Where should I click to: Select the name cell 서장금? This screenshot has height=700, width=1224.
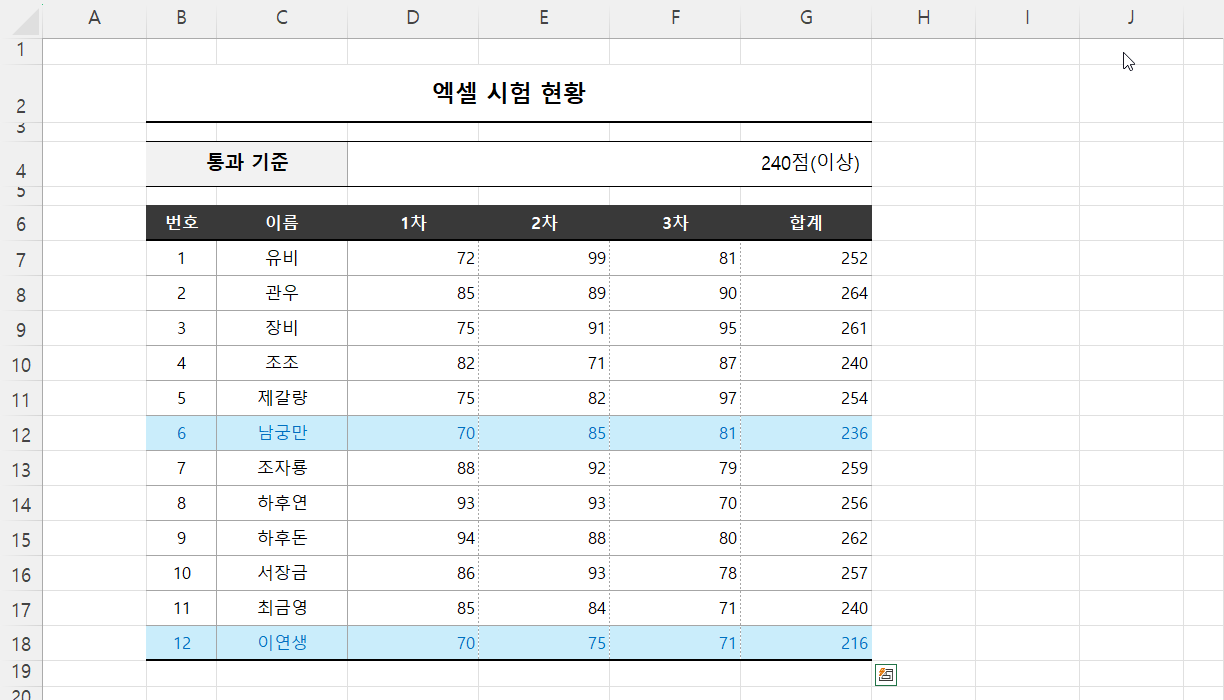point(282,573)
